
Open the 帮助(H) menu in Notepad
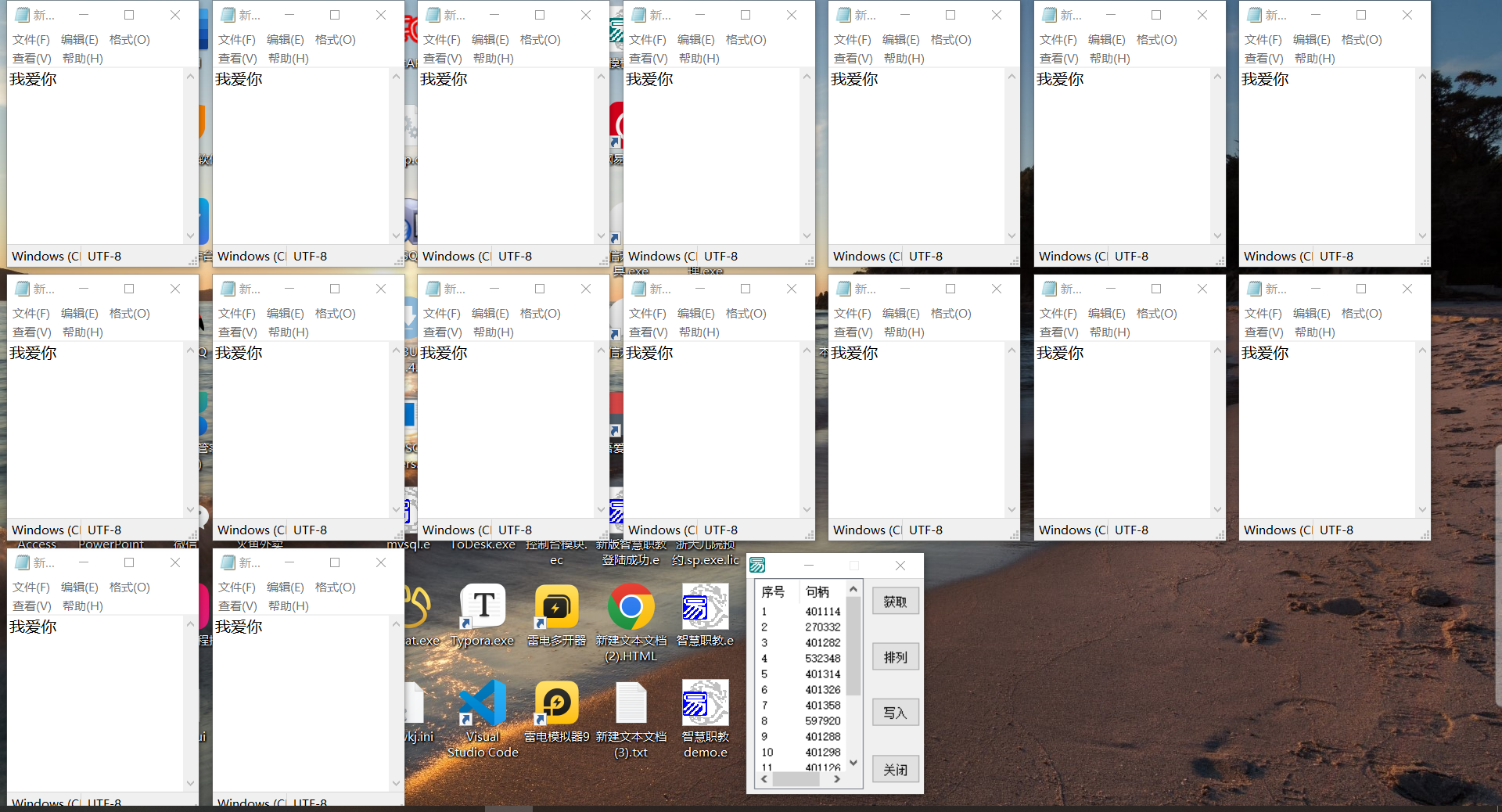82,58
